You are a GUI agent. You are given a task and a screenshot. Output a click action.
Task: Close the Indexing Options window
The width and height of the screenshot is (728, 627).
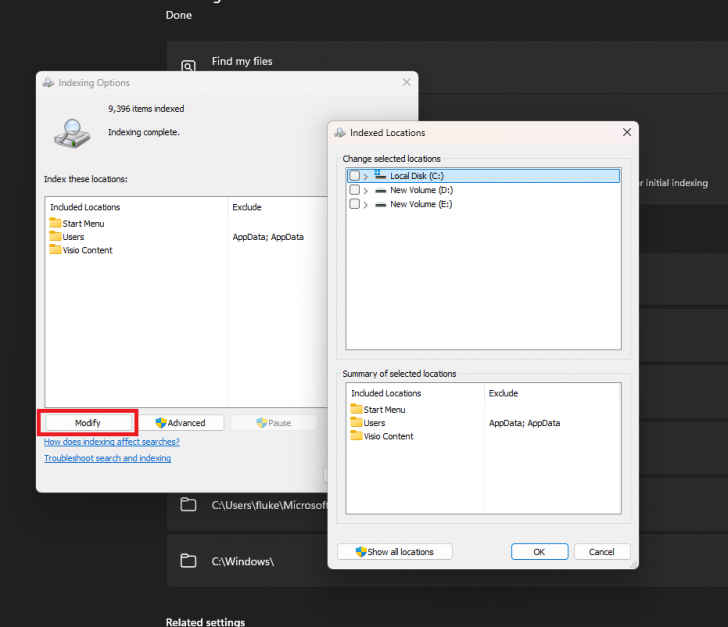click(406, 82)
